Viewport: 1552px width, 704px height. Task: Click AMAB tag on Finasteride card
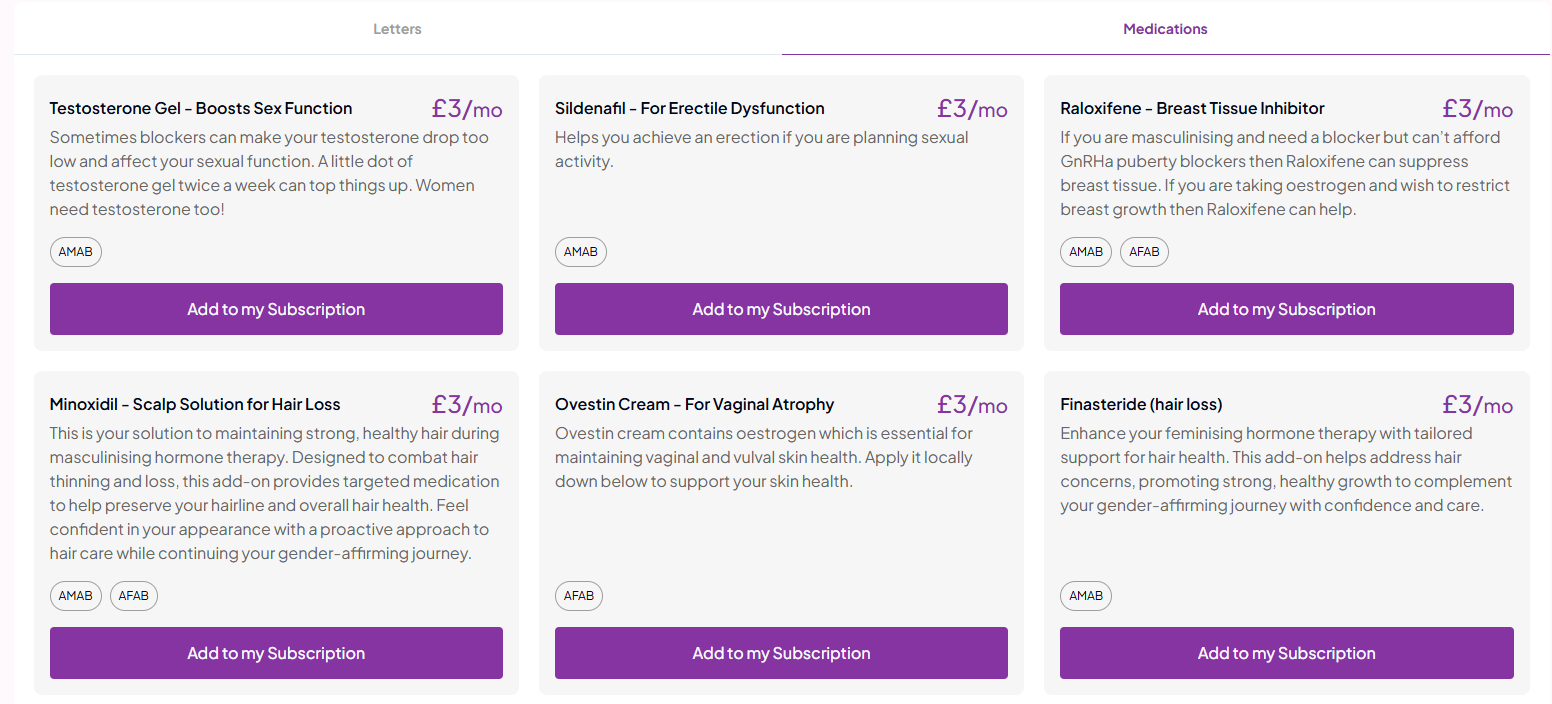click(x=1086, y=596)
